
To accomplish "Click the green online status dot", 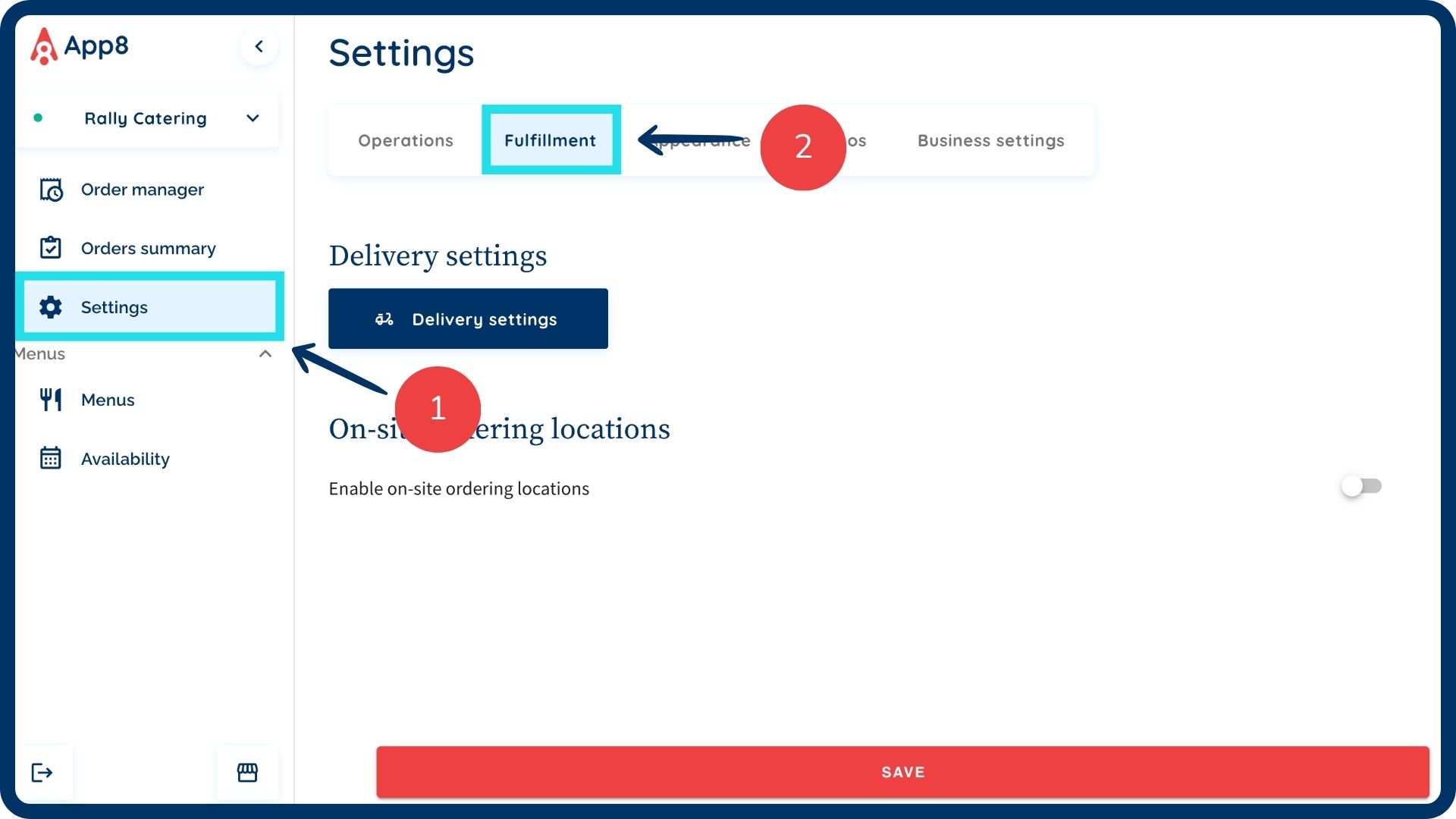I will tap(38, 118).
